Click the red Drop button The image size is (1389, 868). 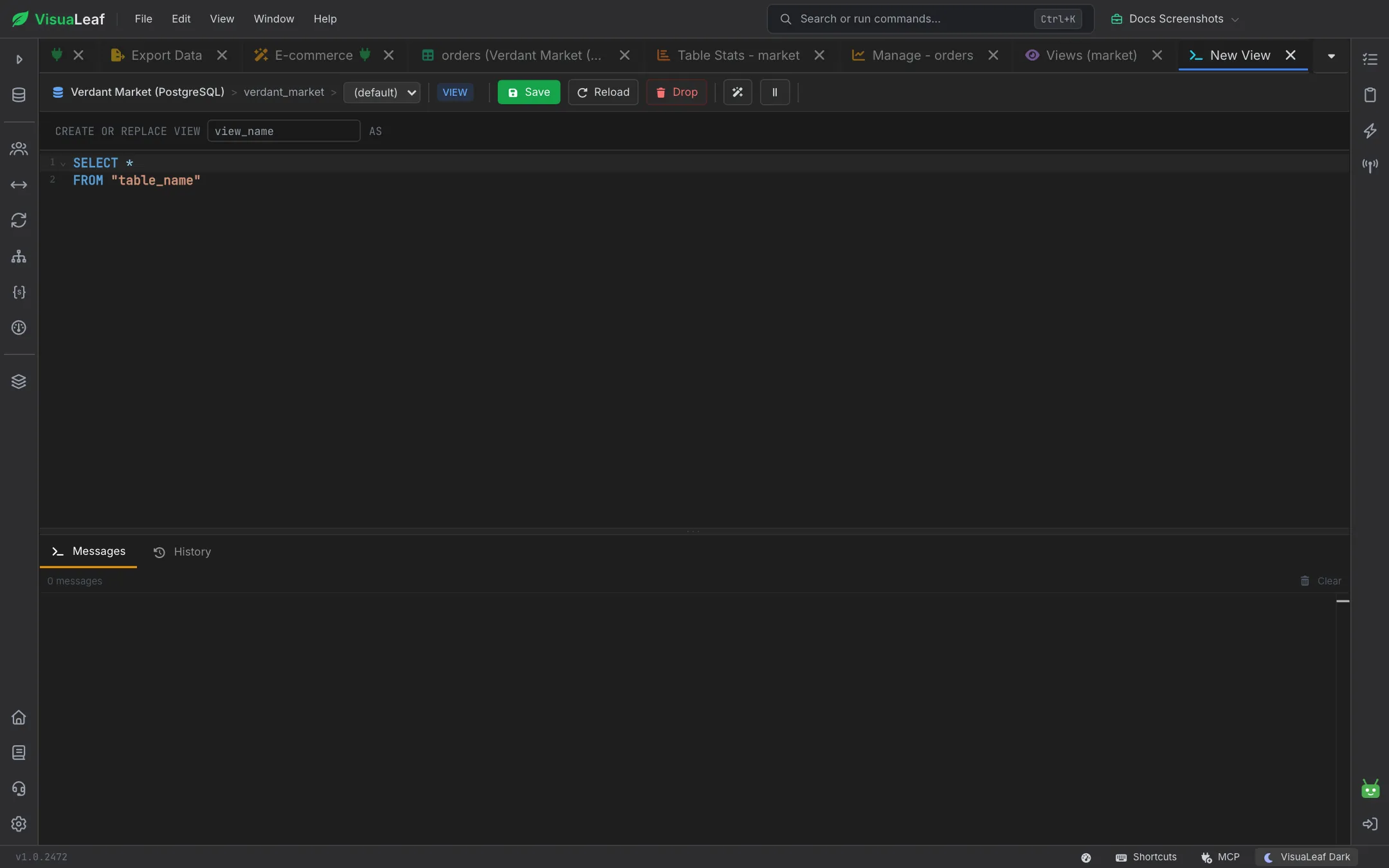pyautogui.click(x=676, y=93)
